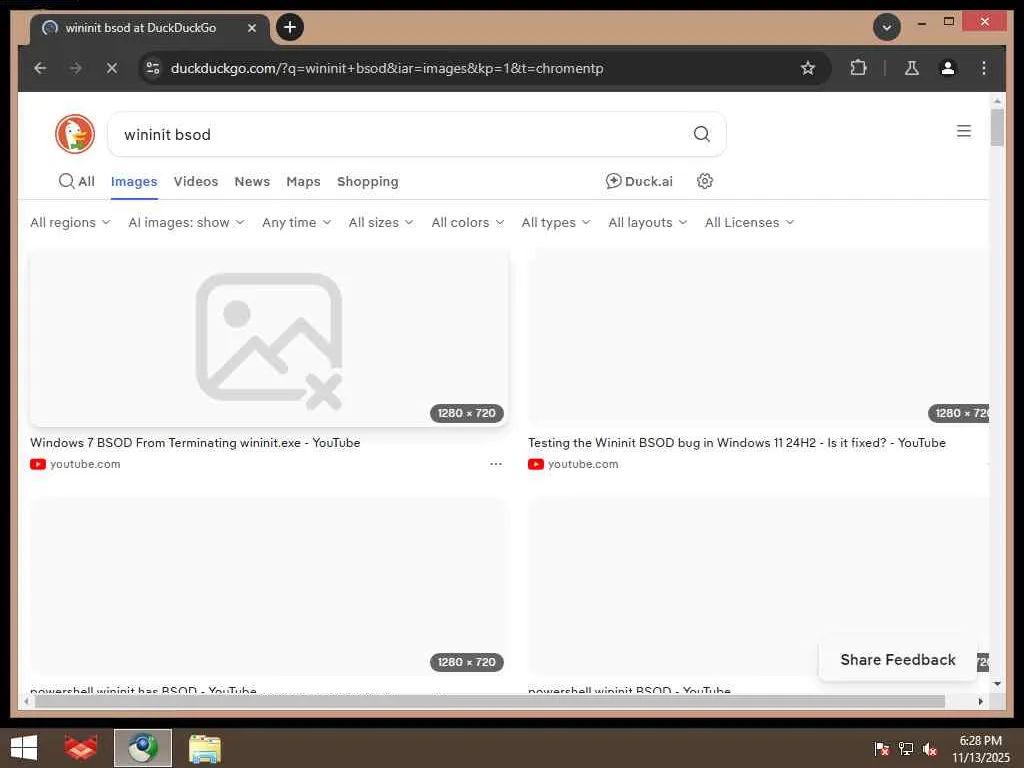Open the Action Center flag icon
This screenshot has height=768, width=1024.
coord(882,749)
